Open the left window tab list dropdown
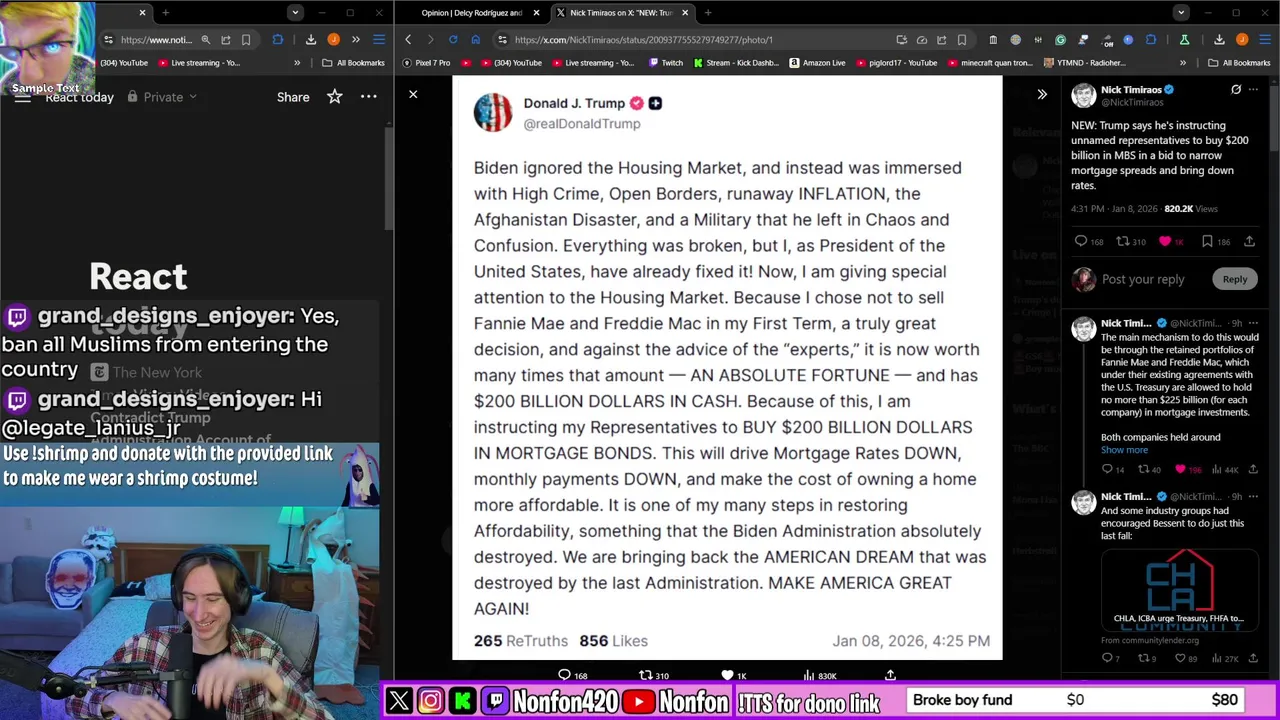Viewport: 1280px width, 720px height. click(x=295, y=13)
